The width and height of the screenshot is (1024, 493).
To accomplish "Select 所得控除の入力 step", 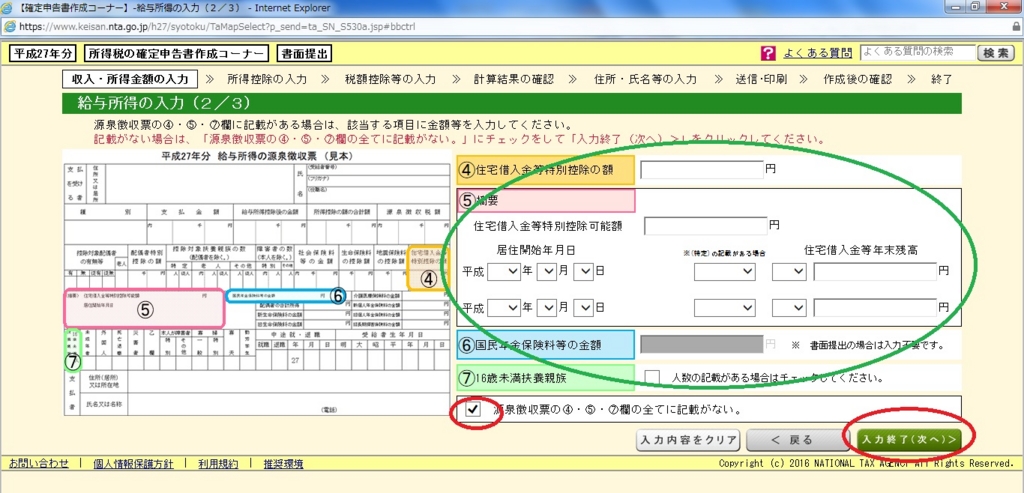I will click(266, 80).
